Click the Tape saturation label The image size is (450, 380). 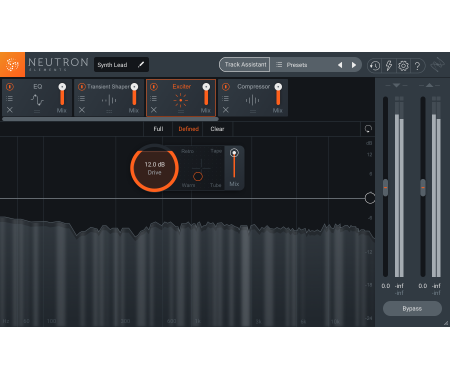(x=216, y=151)
